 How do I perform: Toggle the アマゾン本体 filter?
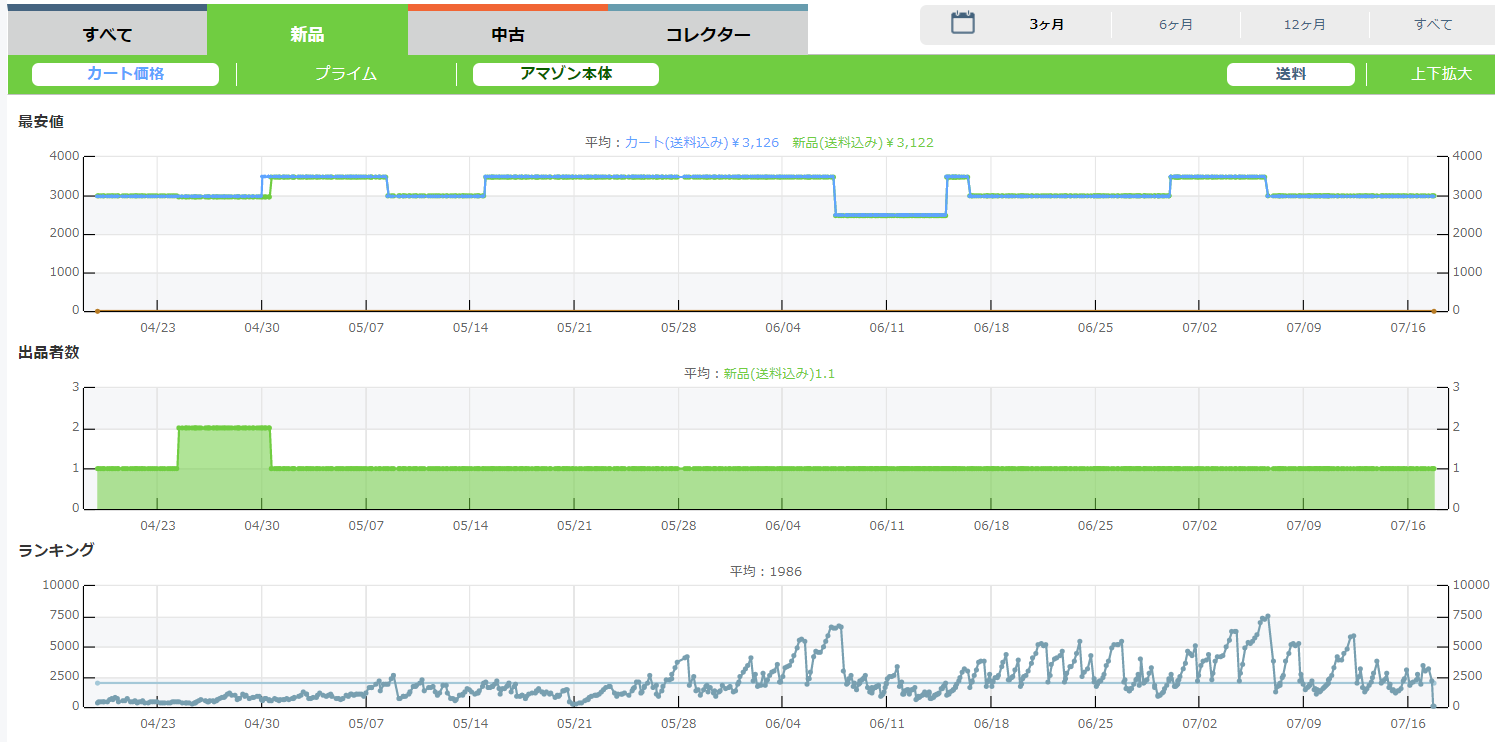point(566,74)
